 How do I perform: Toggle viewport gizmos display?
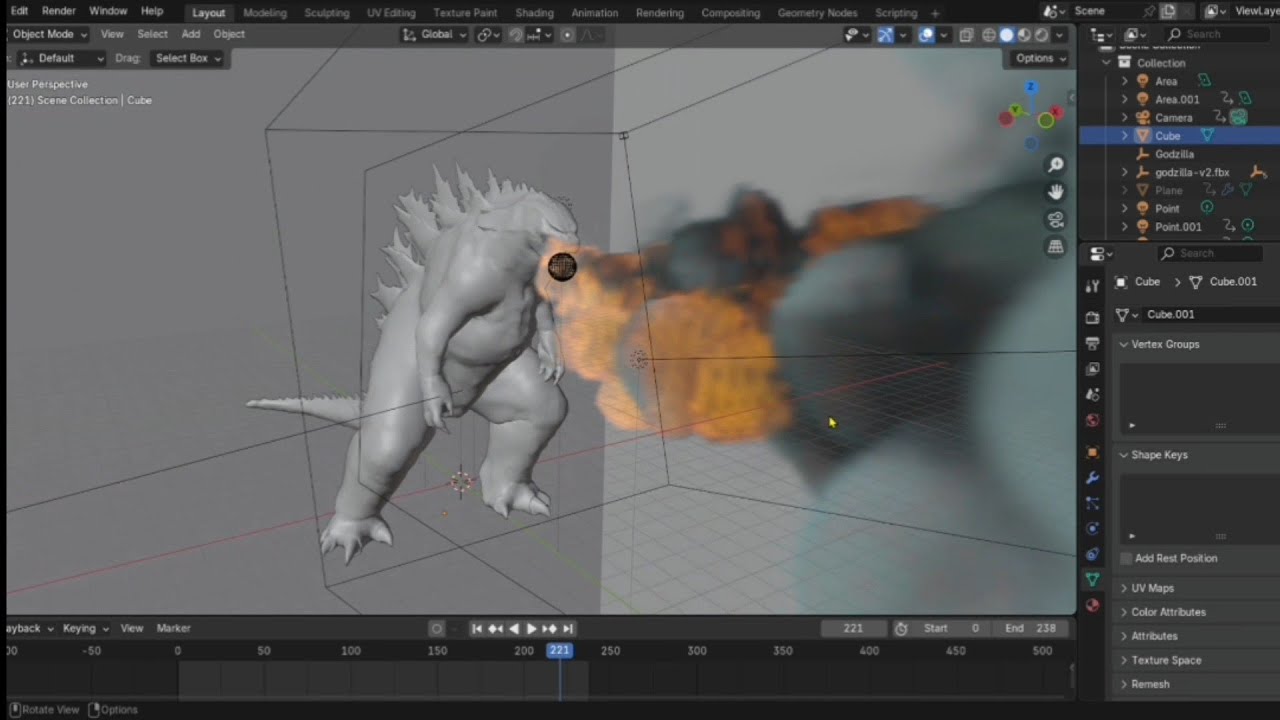(885, 35)
